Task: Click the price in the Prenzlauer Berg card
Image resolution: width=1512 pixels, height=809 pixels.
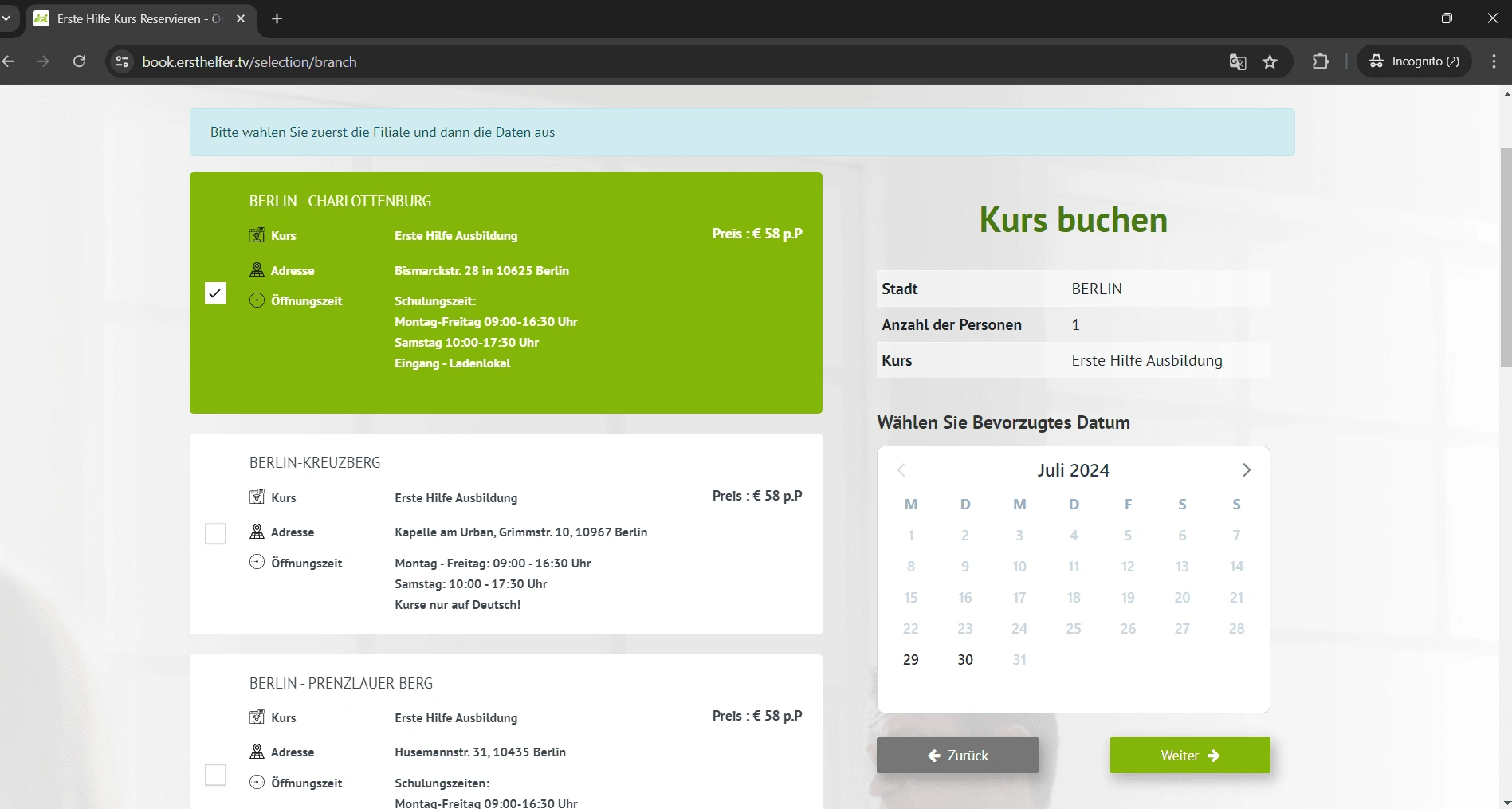Action: [x=757, y=716]
